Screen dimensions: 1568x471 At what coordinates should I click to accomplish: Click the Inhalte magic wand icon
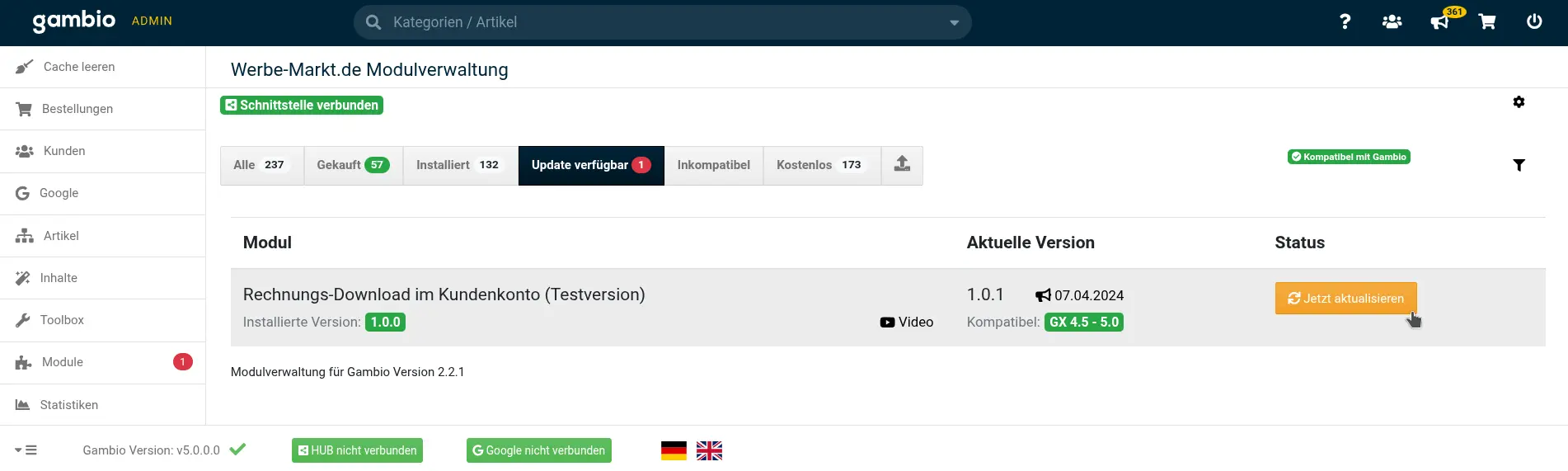click(22, 278)
